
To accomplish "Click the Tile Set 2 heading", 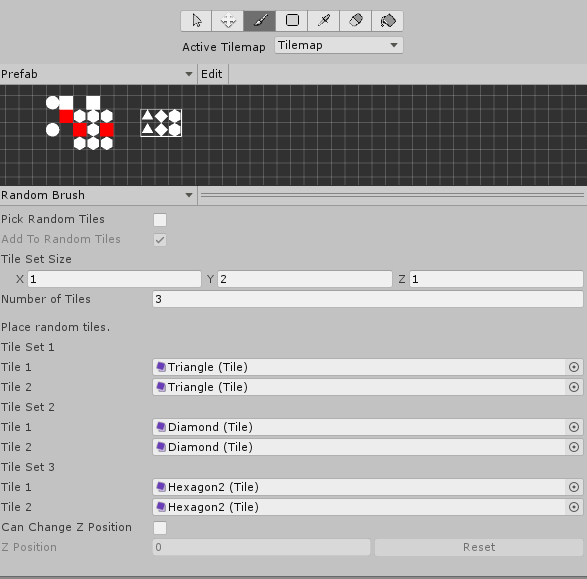I will click(x=28, y=407).
